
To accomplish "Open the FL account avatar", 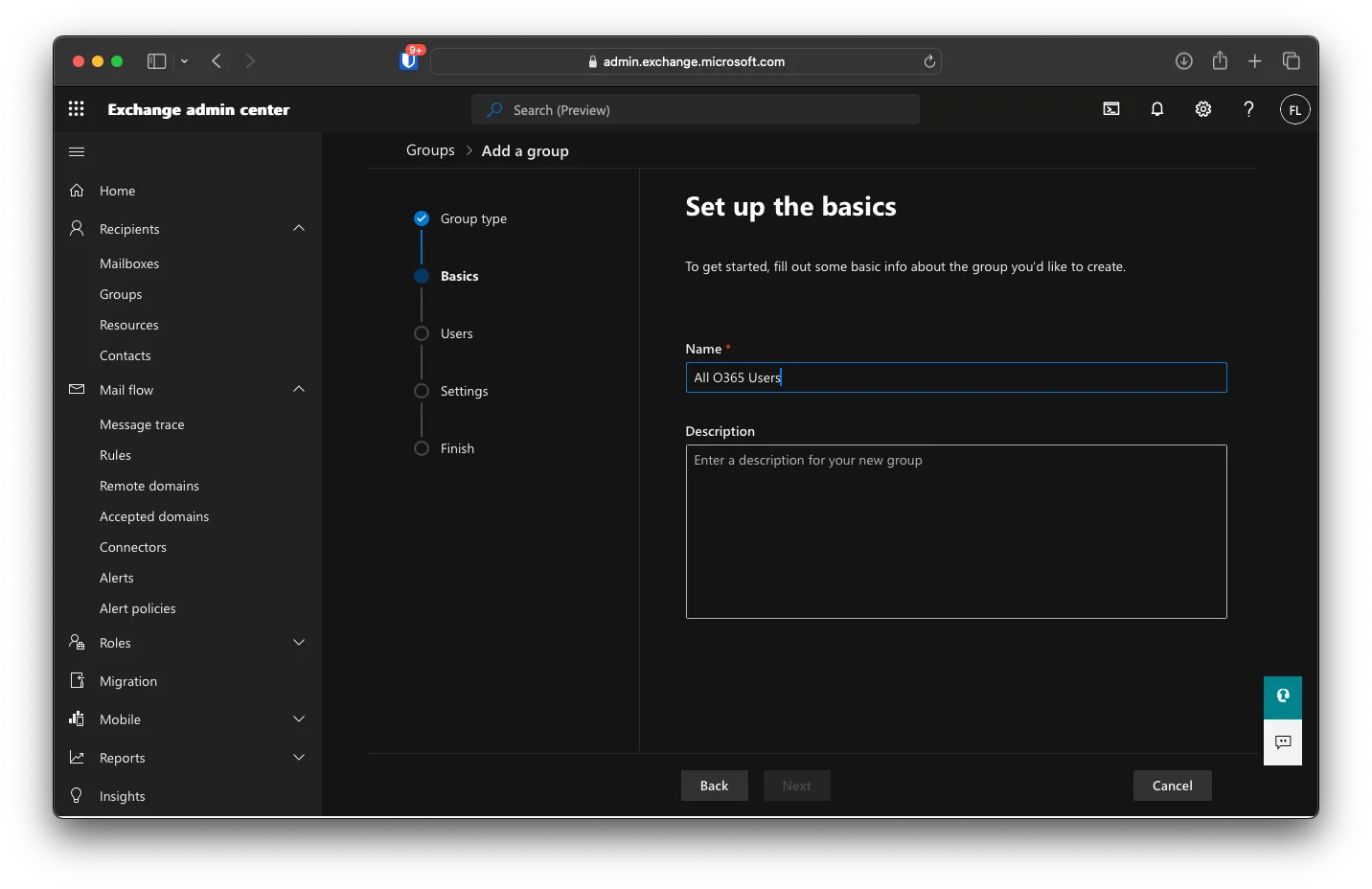I will [1294, 109].
